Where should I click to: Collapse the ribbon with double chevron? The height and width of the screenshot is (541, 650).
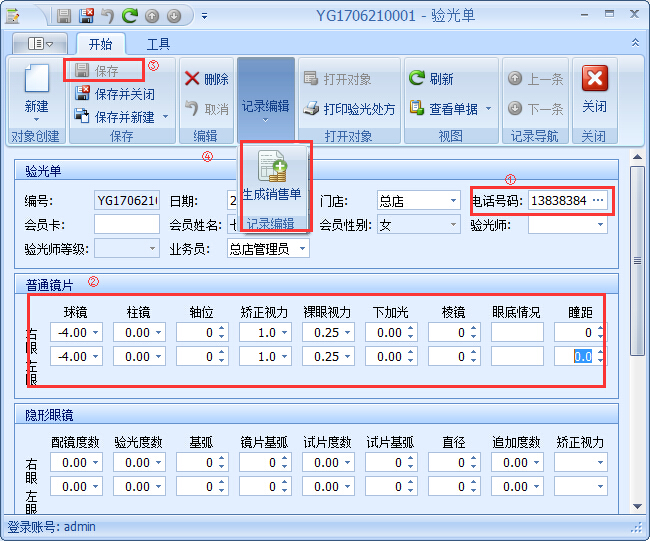(x=635, y=42)
